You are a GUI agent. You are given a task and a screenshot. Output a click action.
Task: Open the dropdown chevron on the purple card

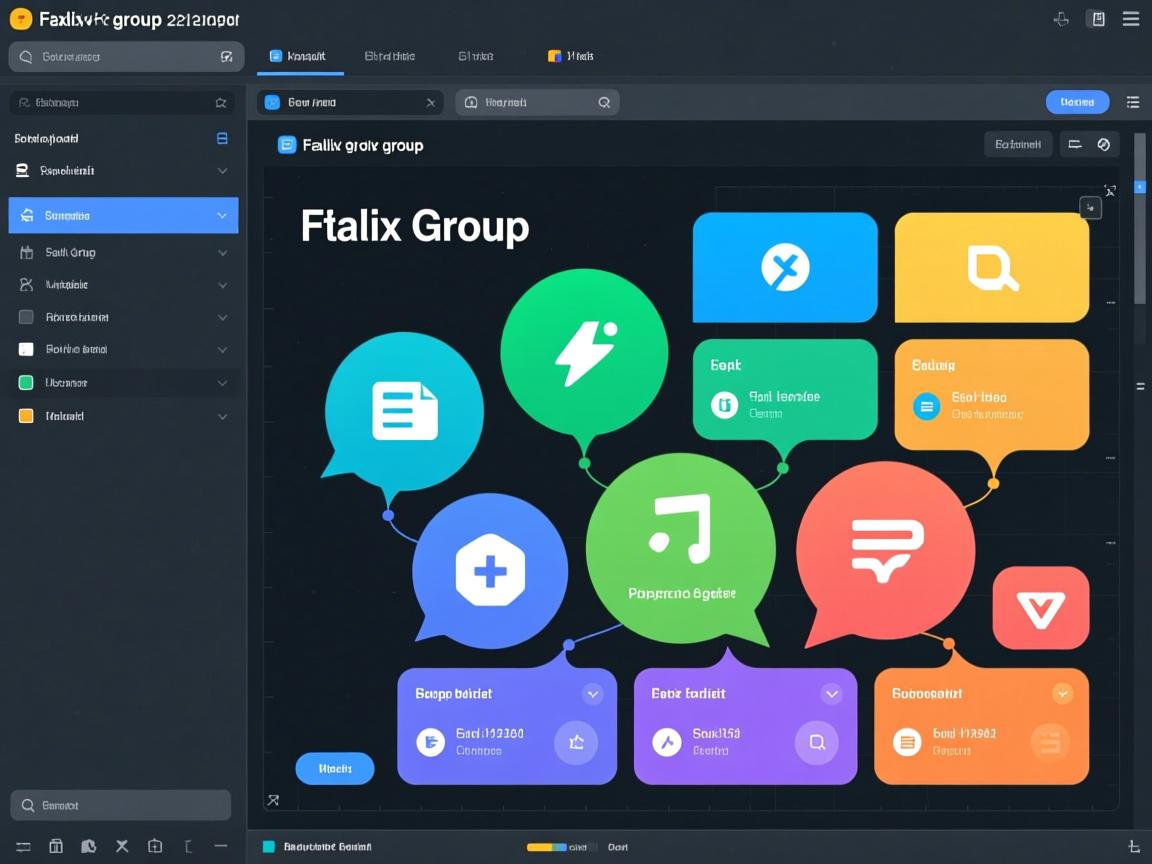(x=831, y=693)
